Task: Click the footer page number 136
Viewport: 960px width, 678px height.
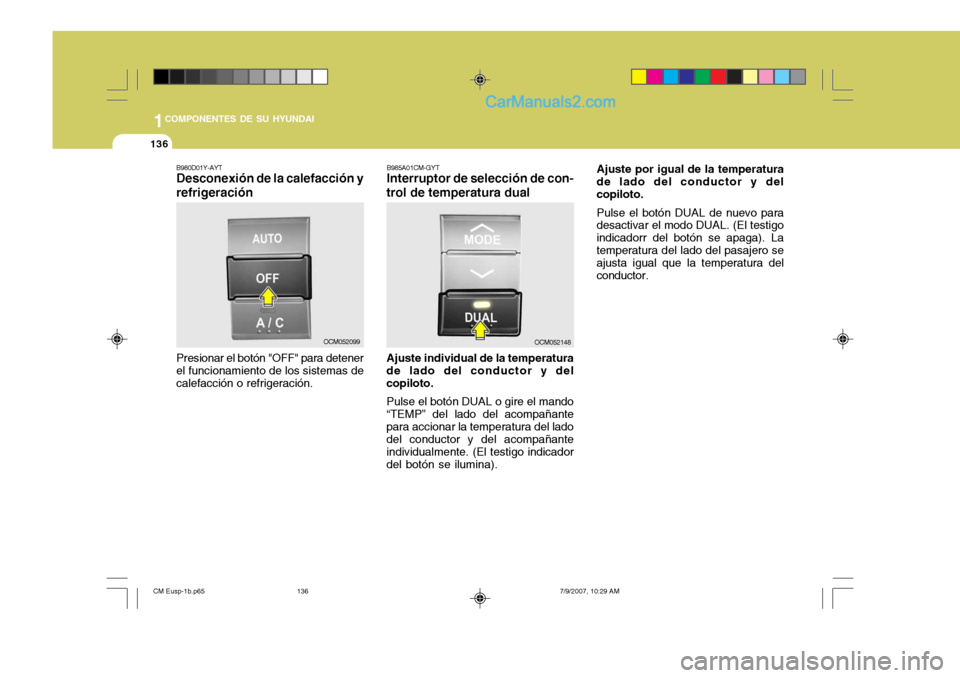Action: (302, 592)
